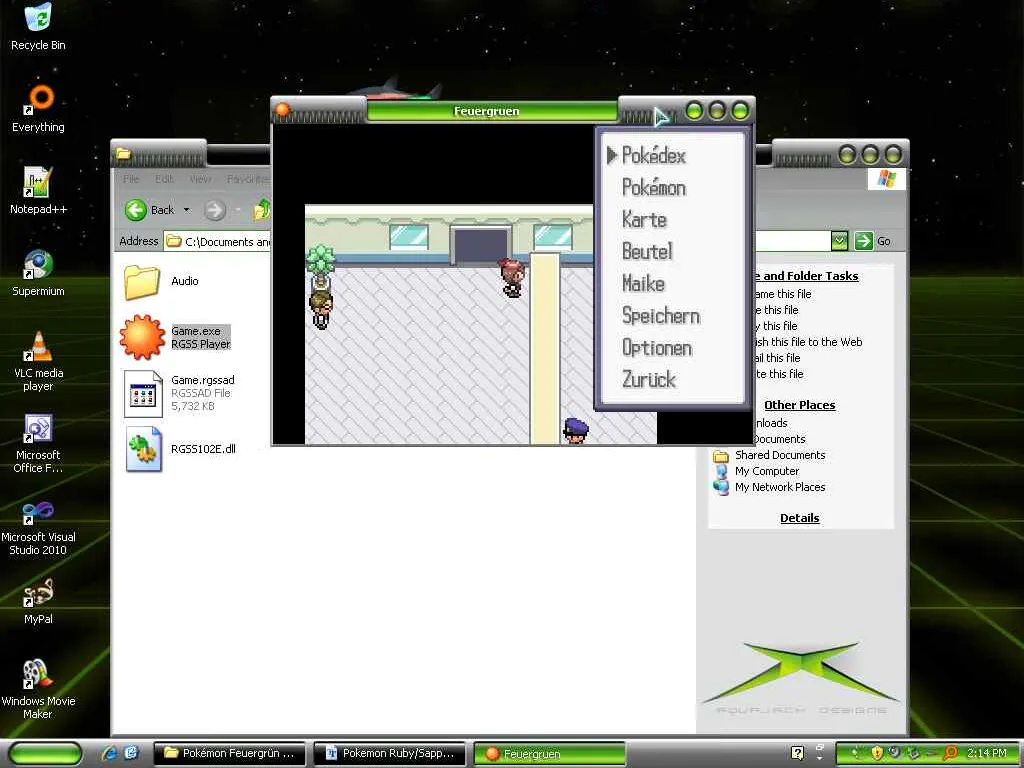Click the orange icon in Feuergruen title bar
1024x768 pixels.
282,110
